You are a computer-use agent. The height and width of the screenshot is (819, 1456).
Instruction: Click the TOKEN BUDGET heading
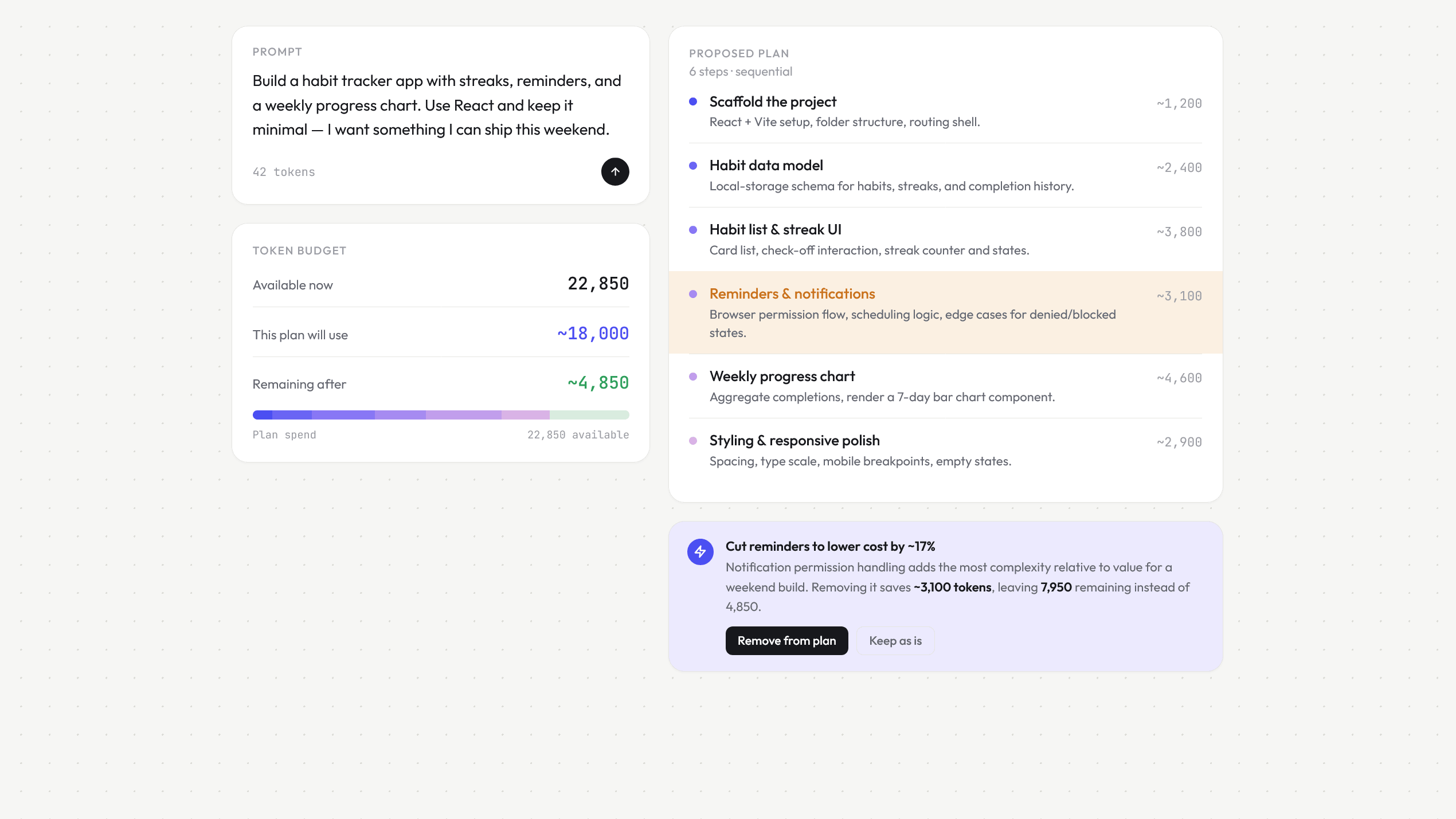point(299,250)
